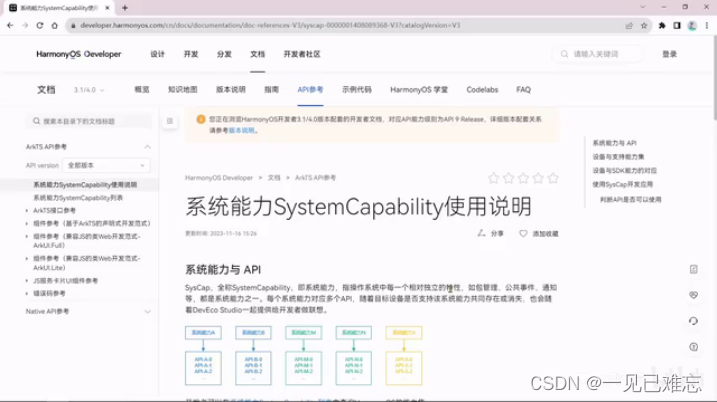
Task: Jump to 使用SysCap开发应用 in outline
Action: point(623,184)
